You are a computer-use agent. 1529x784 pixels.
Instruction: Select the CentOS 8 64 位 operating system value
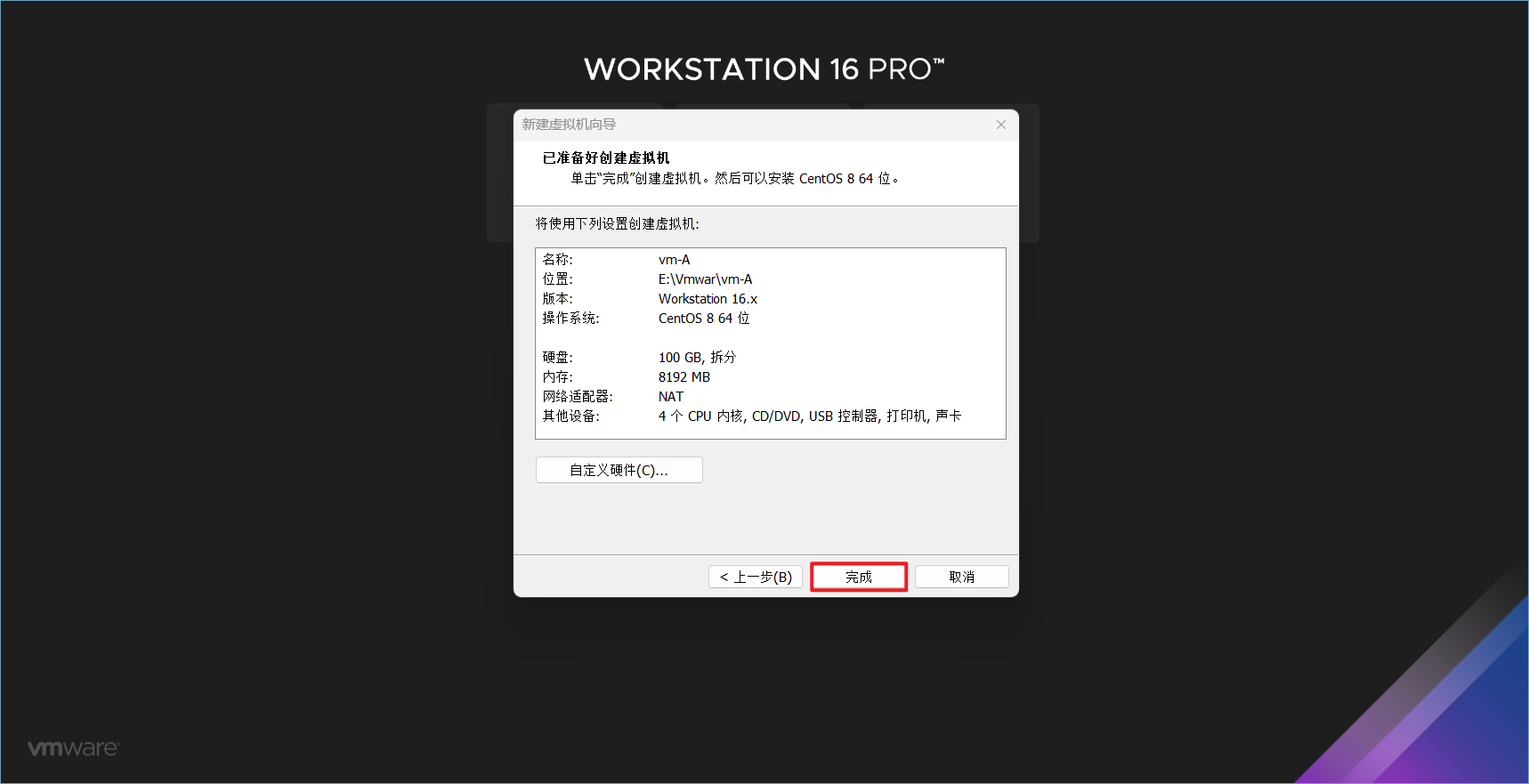704,319
